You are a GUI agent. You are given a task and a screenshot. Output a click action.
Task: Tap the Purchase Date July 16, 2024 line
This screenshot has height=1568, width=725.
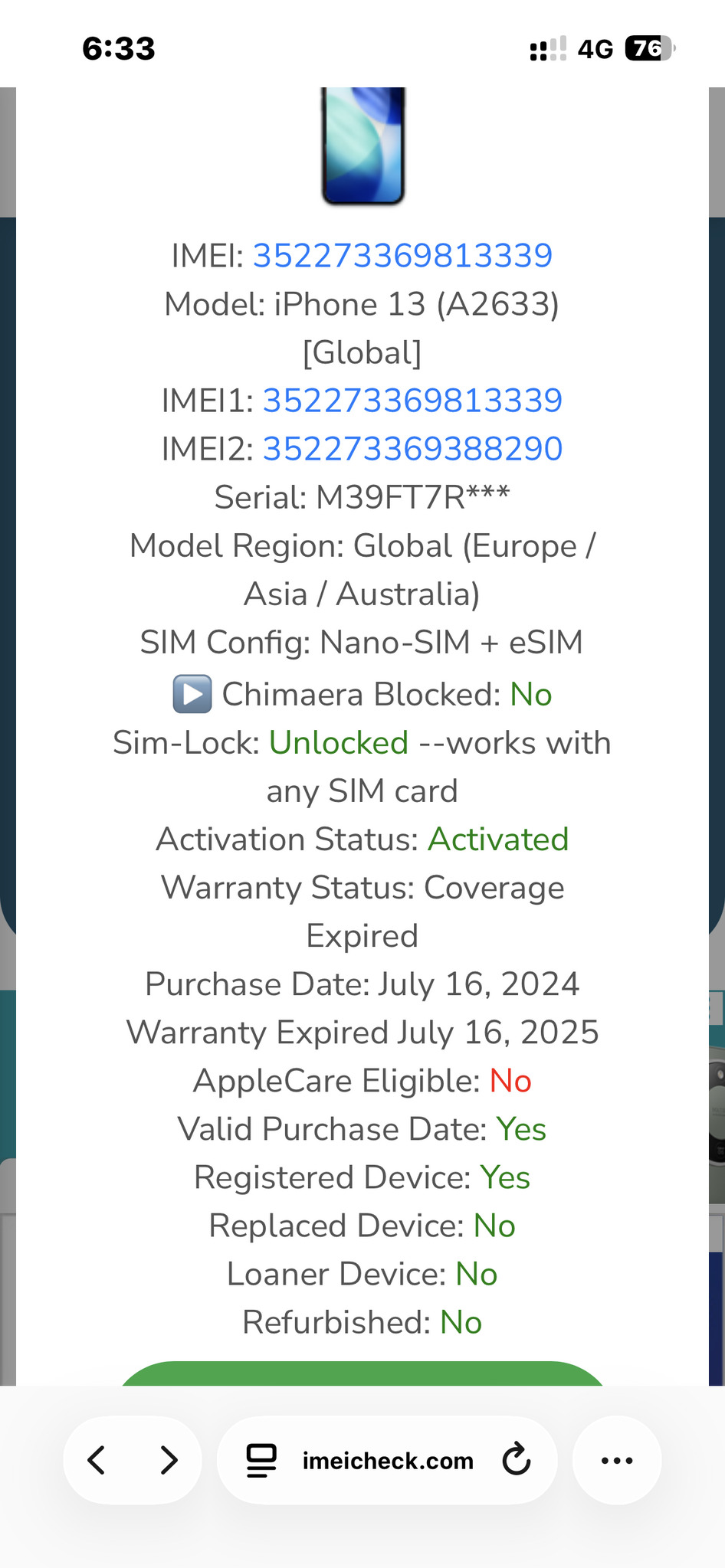pyautogui.click(x=362, y=984)
